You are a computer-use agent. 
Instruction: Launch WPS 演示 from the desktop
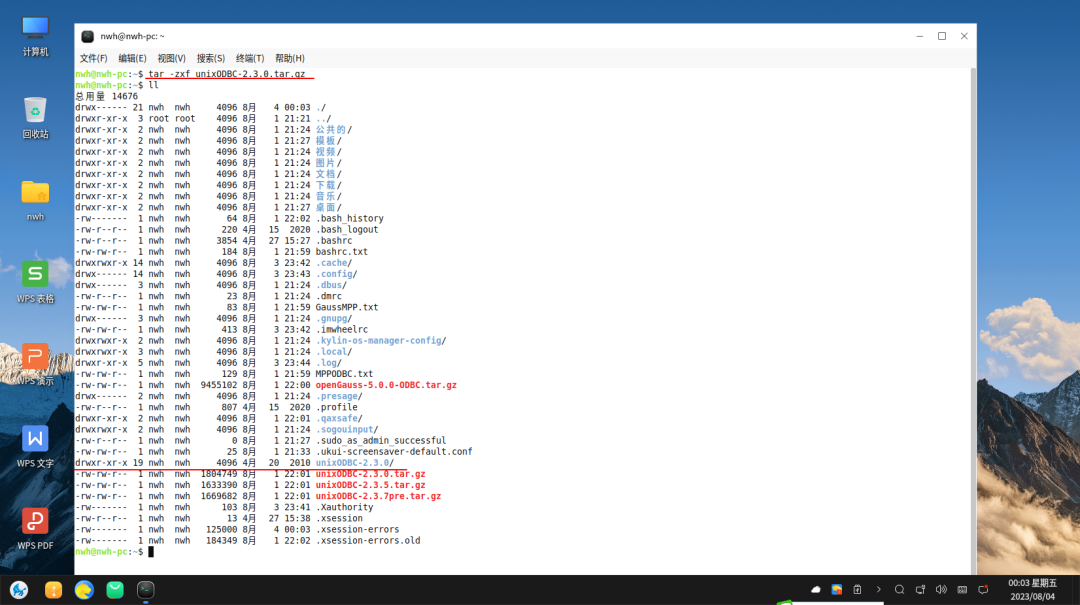pyautogui.click(x=35, y=365)
